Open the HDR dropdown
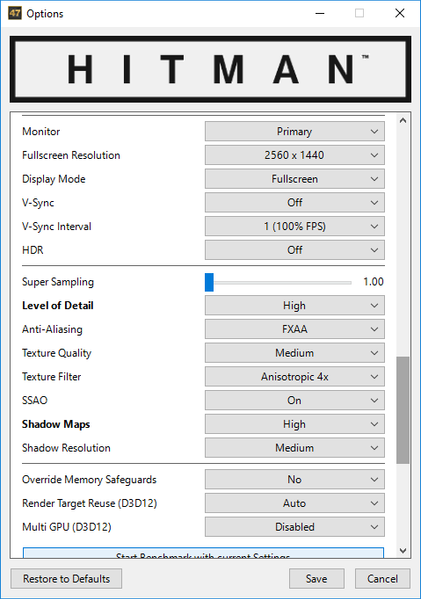The width and height of the screenshot is (421, 599). point(295,250)
